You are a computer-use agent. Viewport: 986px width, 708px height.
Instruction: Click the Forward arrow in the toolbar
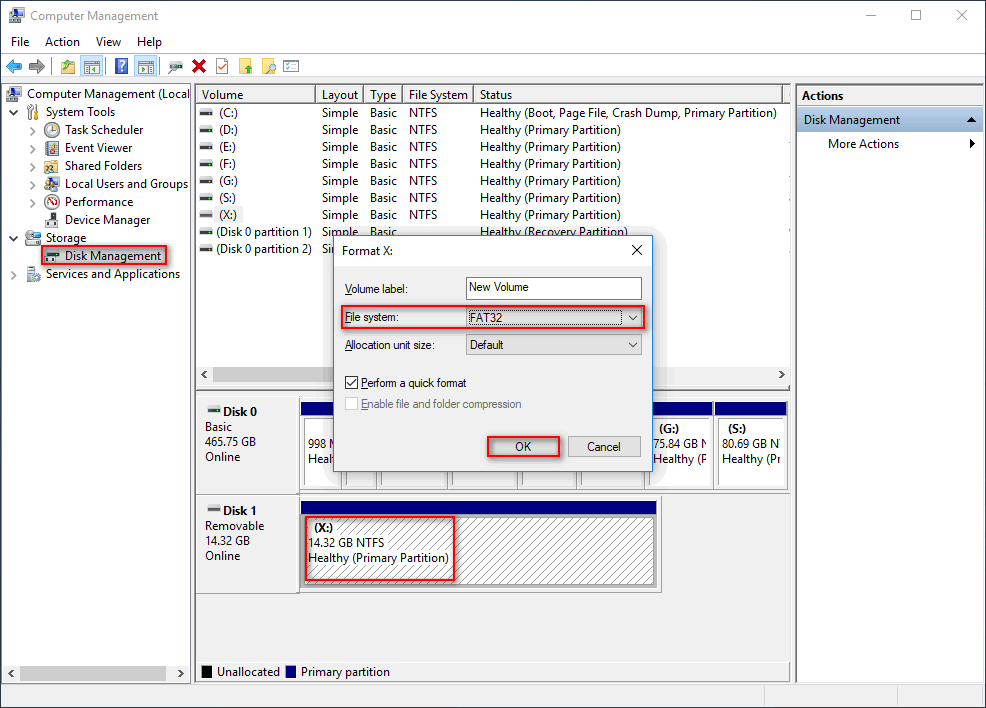click(37, 66)
